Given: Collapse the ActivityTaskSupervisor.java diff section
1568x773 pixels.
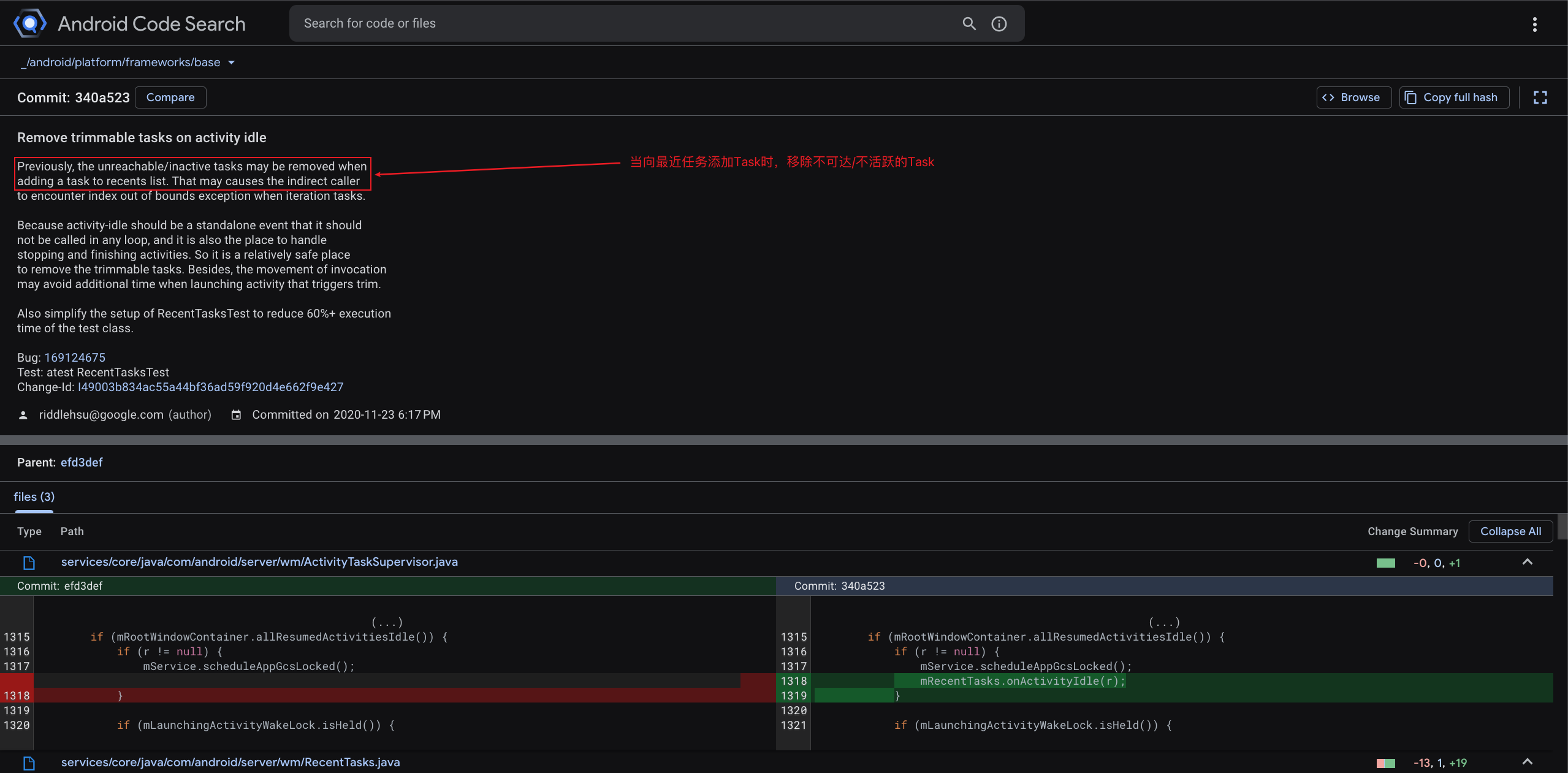Looking at the screenshot, I should [x=1527, y=562].
